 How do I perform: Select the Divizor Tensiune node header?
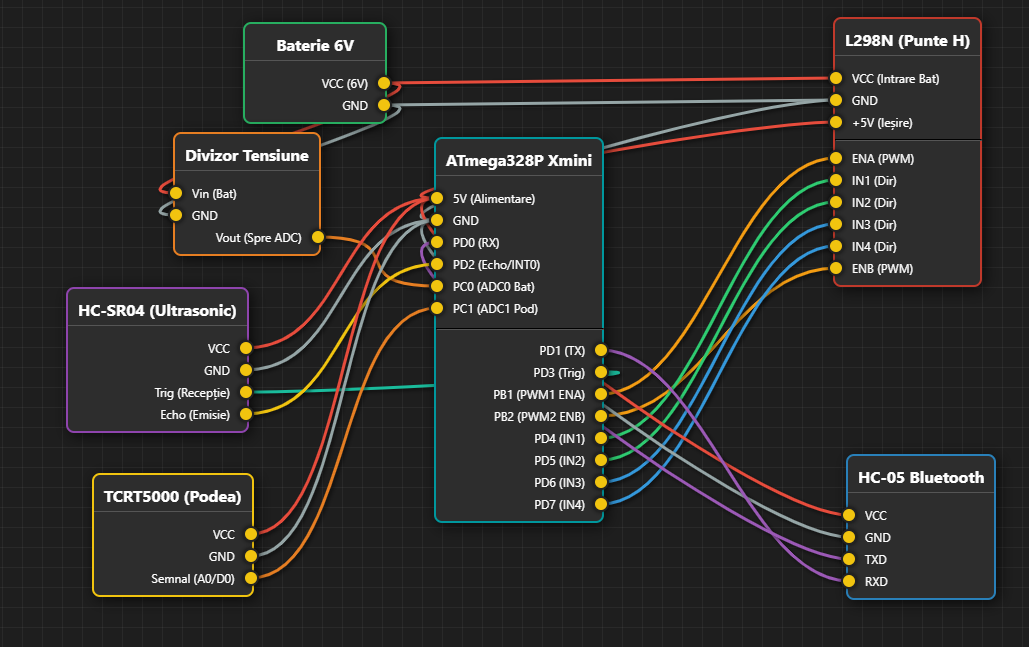(247, 156)
